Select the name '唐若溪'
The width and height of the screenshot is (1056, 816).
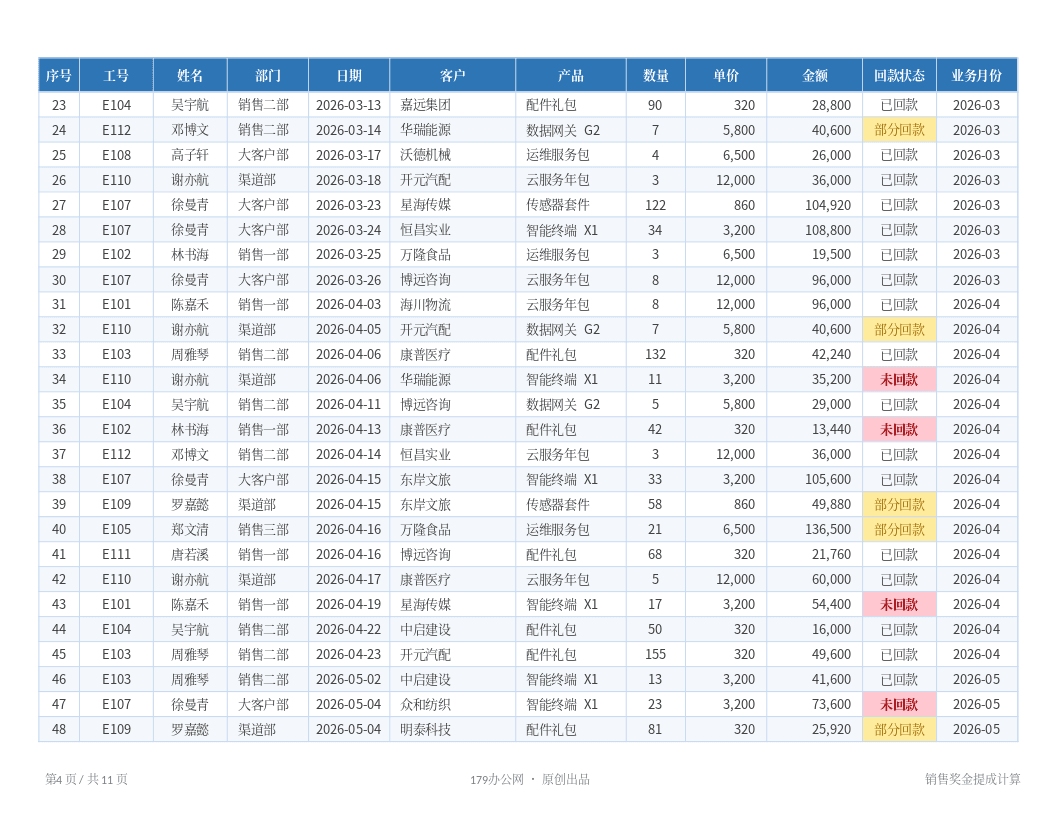190,555
